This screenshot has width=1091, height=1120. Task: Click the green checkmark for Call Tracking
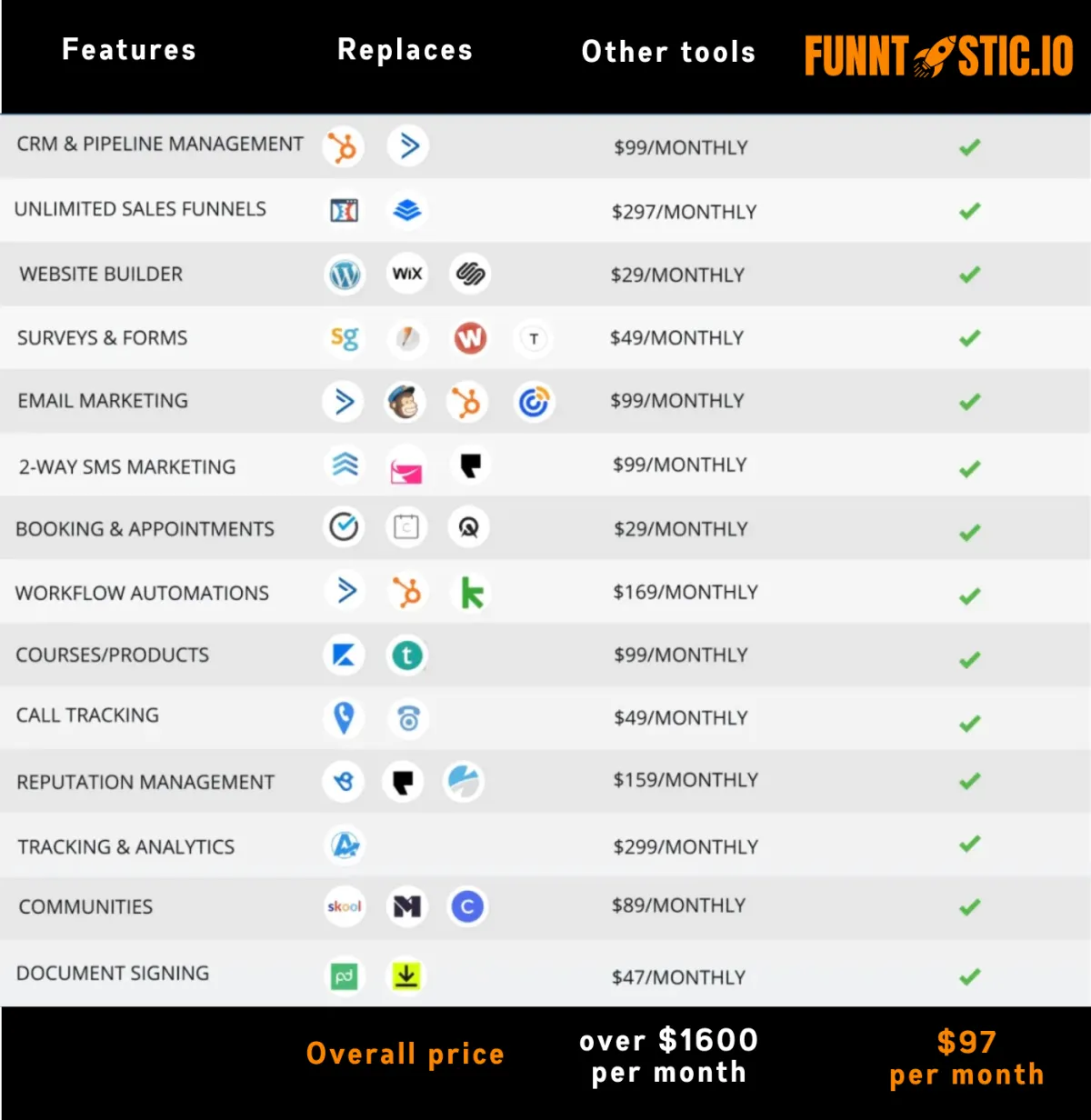(x=970, y=723)
